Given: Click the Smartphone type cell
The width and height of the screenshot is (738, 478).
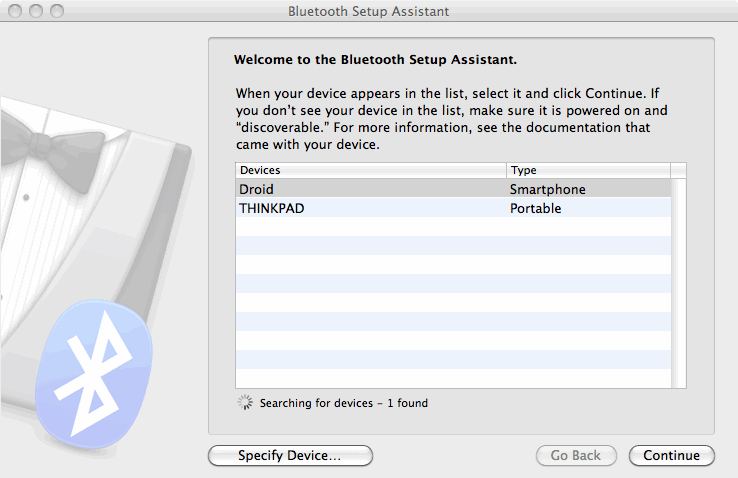Looking at the screenshot, I should point(548,189).
